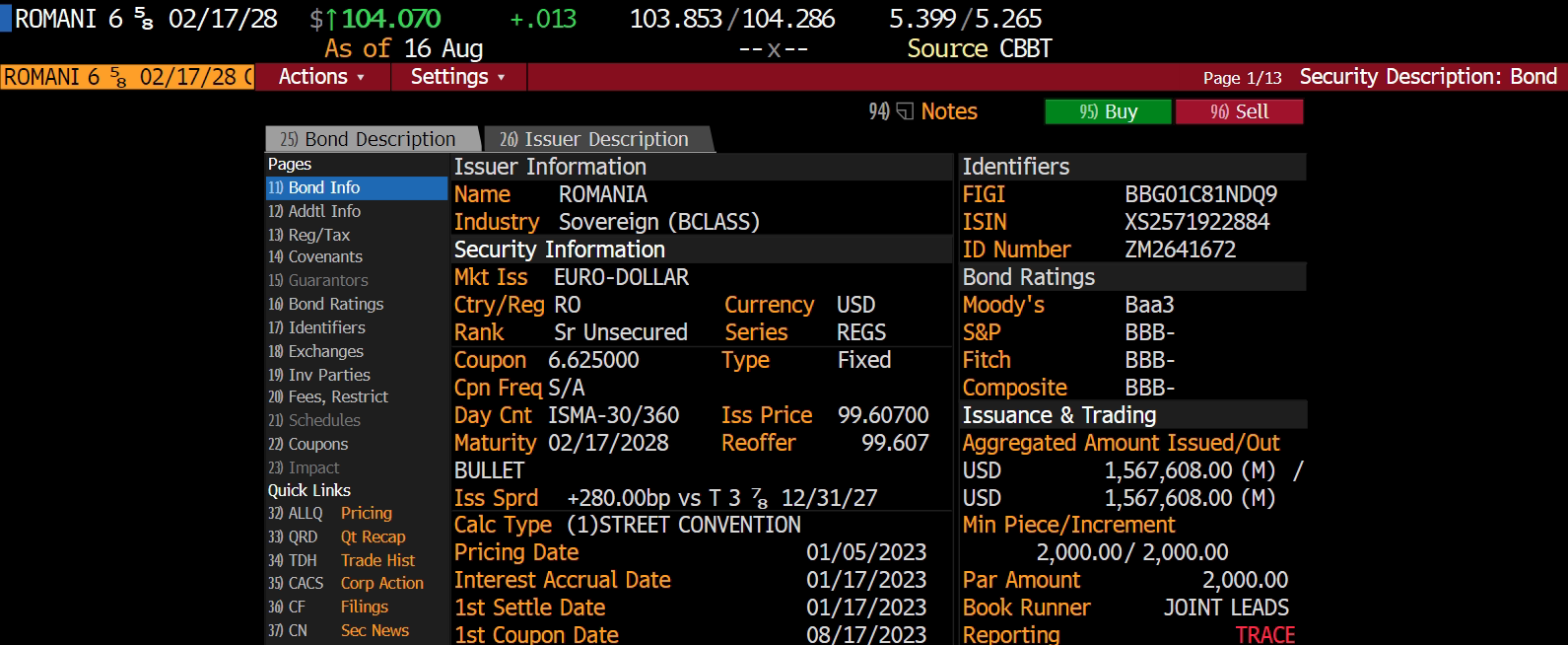This screenshot has width=1568, height=645.
Task: Click the Source CBBT text
Action: coord(980,48)
